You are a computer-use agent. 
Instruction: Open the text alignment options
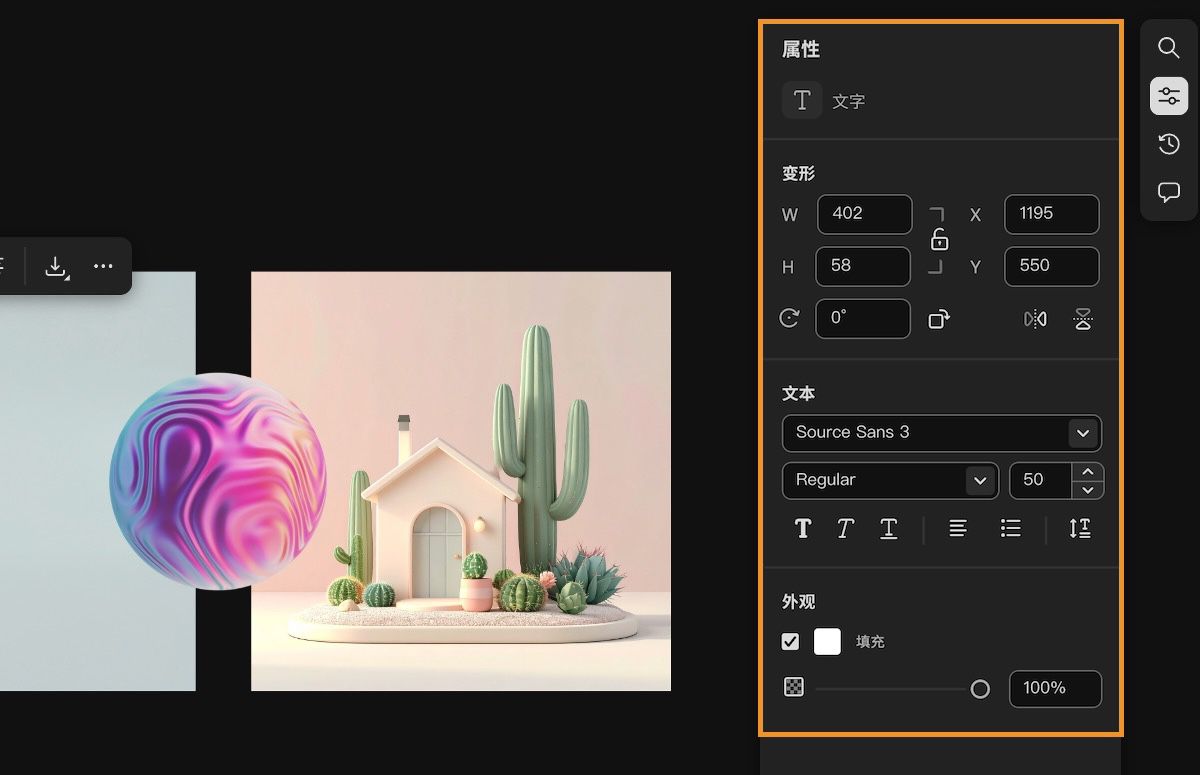(x=957, y=529)
